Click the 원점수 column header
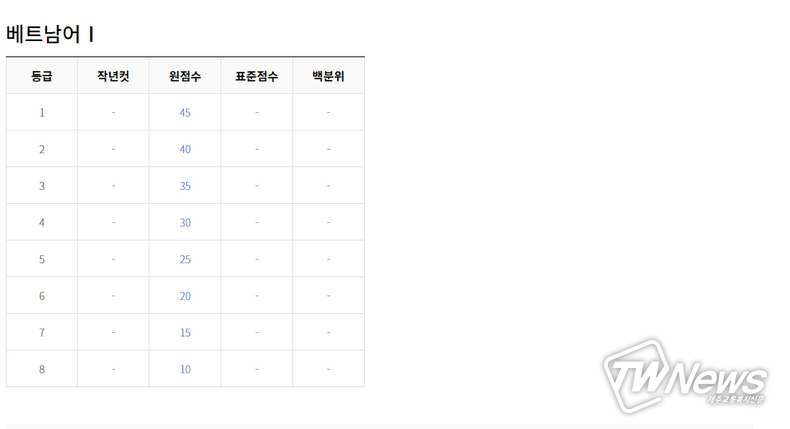This screenshot has height=429, width=790. tap(185, 76)
